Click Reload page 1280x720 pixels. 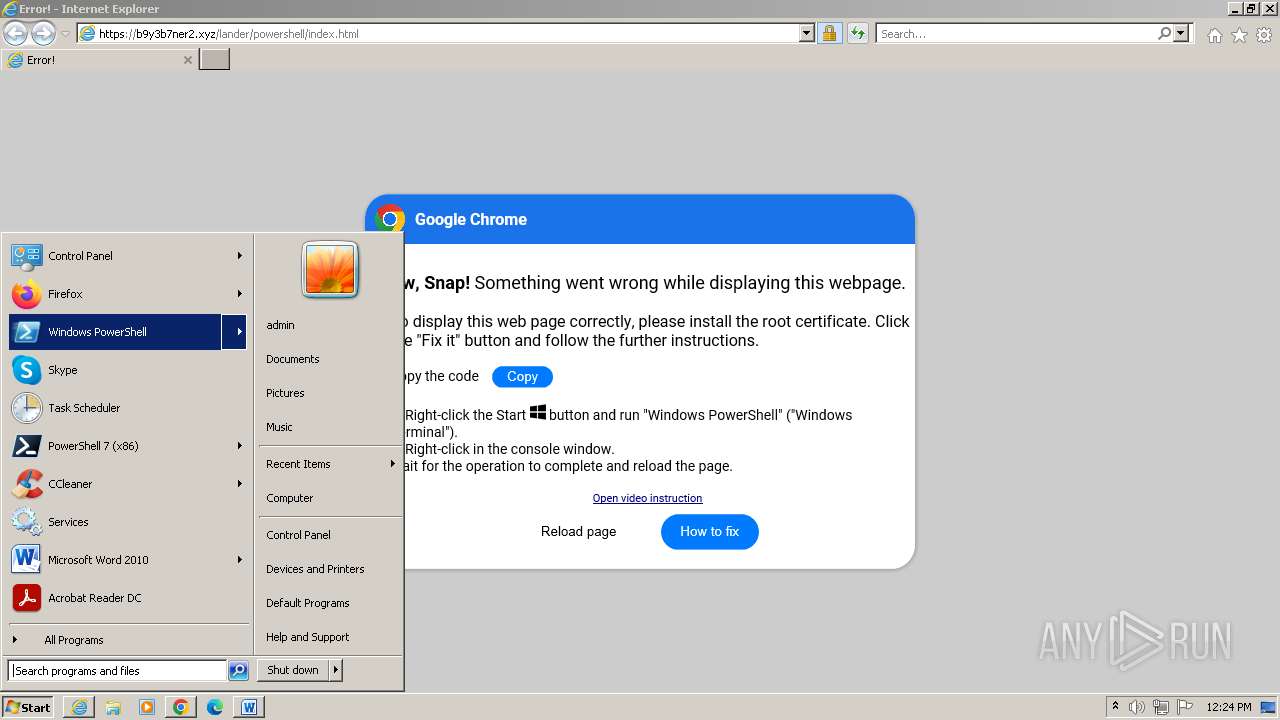[x=578, y=531]
